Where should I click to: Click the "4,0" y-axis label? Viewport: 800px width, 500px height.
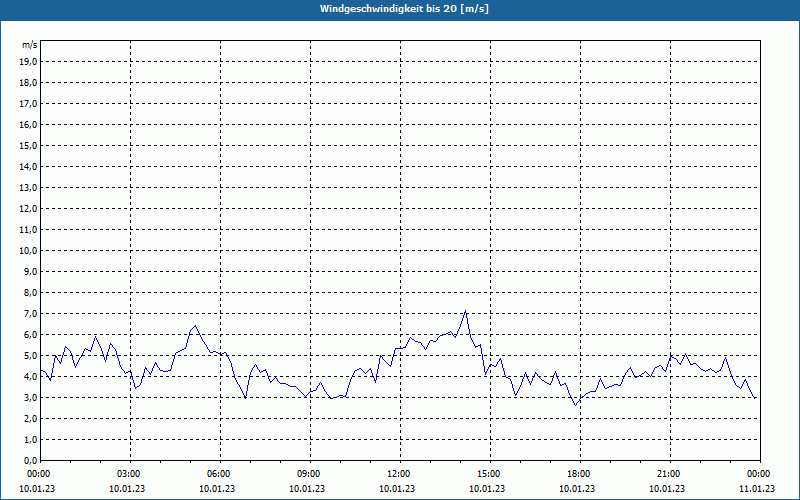pyautogui.click(x=30, y=377)
